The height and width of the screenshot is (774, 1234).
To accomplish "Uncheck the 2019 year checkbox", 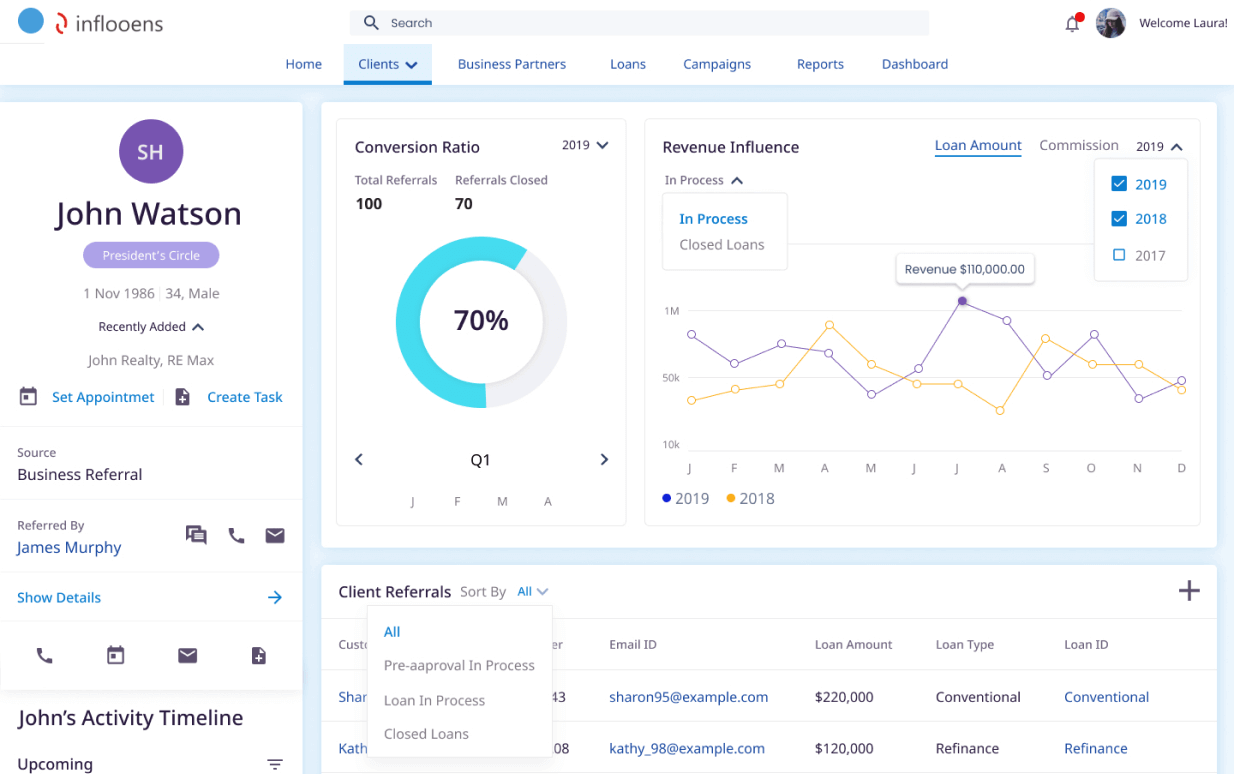I will pyautogui.click(x=1121, y=184).
